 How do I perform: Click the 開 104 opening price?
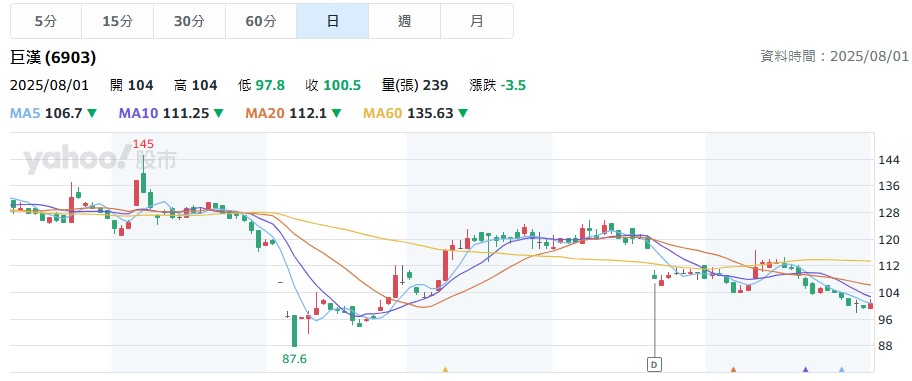click(131, 86)
